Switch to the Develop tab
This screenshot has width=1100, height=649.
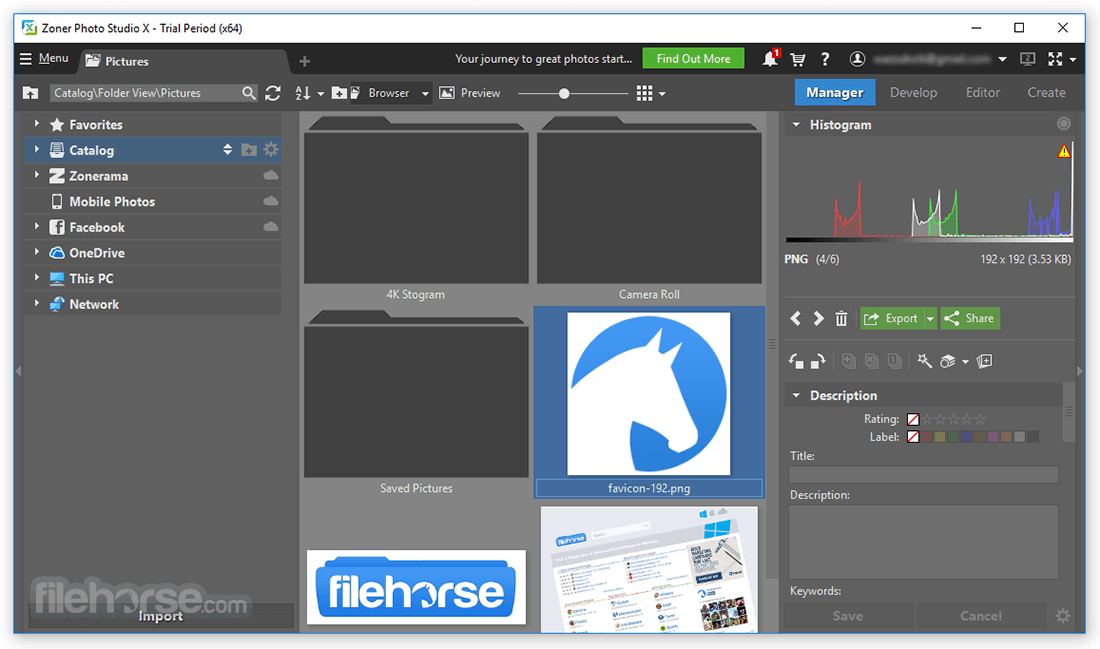pos(913,93)
